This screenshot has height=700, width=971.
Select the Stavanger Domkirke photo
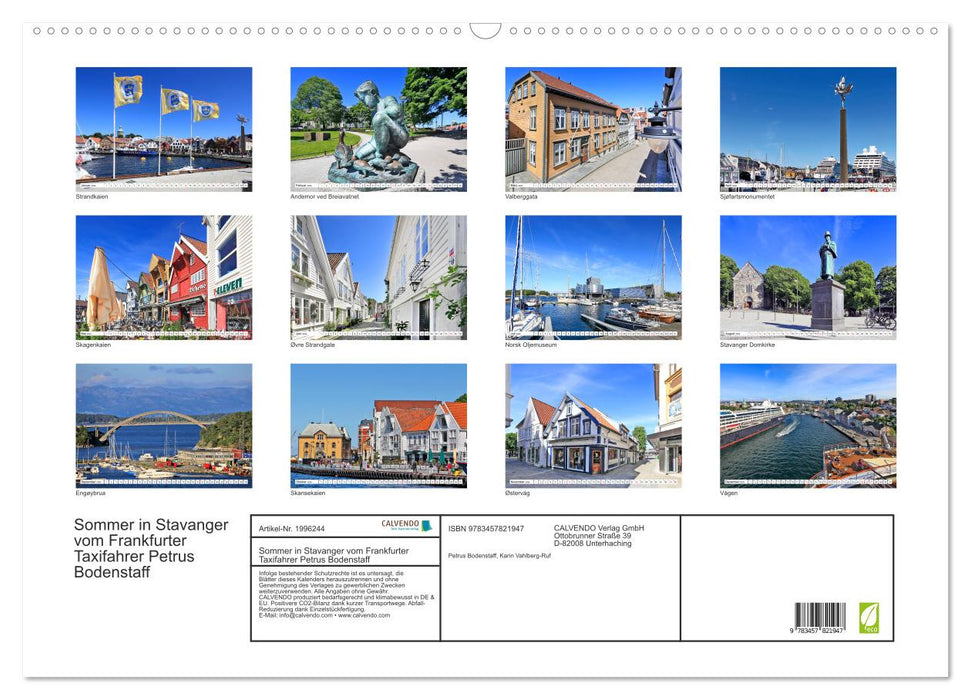806,276
